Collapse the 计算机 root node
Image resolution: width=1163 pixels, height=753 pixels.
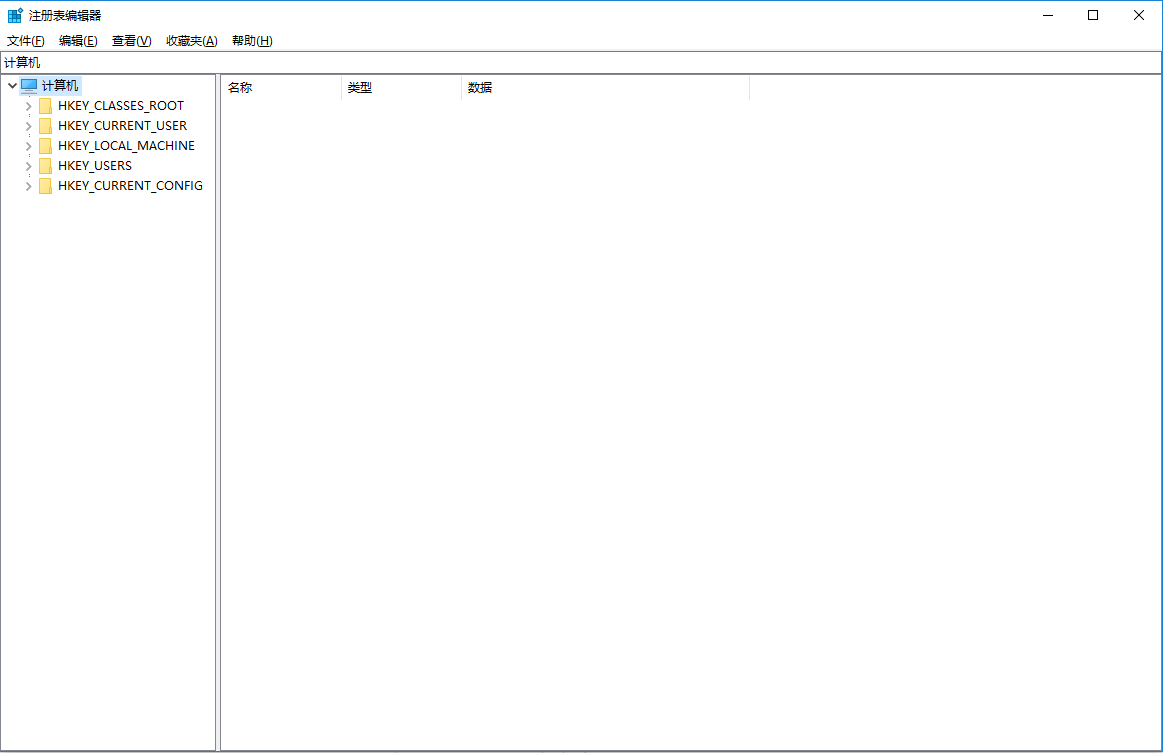[x=11, y=85]
